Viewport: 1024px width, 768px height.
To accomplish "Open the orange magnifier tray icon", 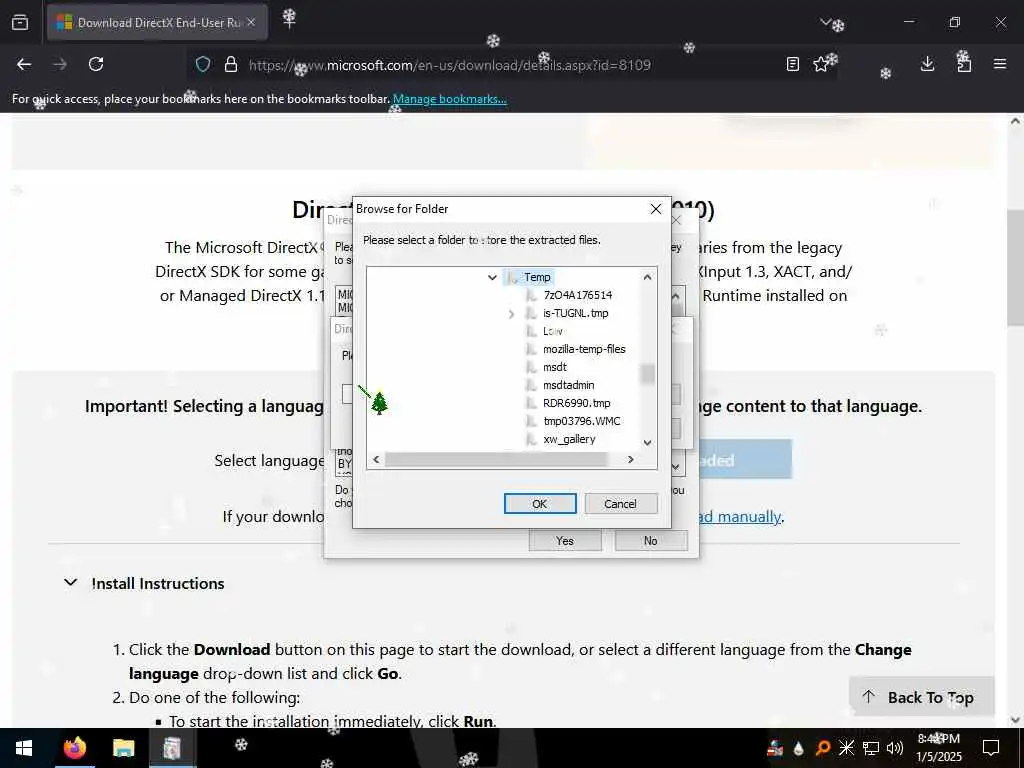I will [823, 748].
